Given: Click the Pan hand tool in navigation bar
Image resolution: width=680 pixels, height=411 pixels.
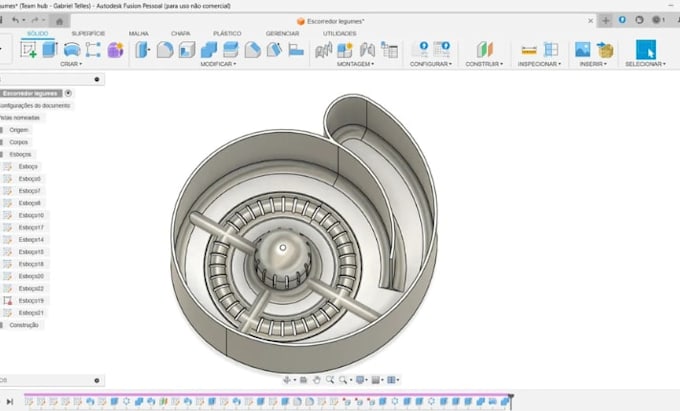Looking at the screenshot, I should point(317,380).
